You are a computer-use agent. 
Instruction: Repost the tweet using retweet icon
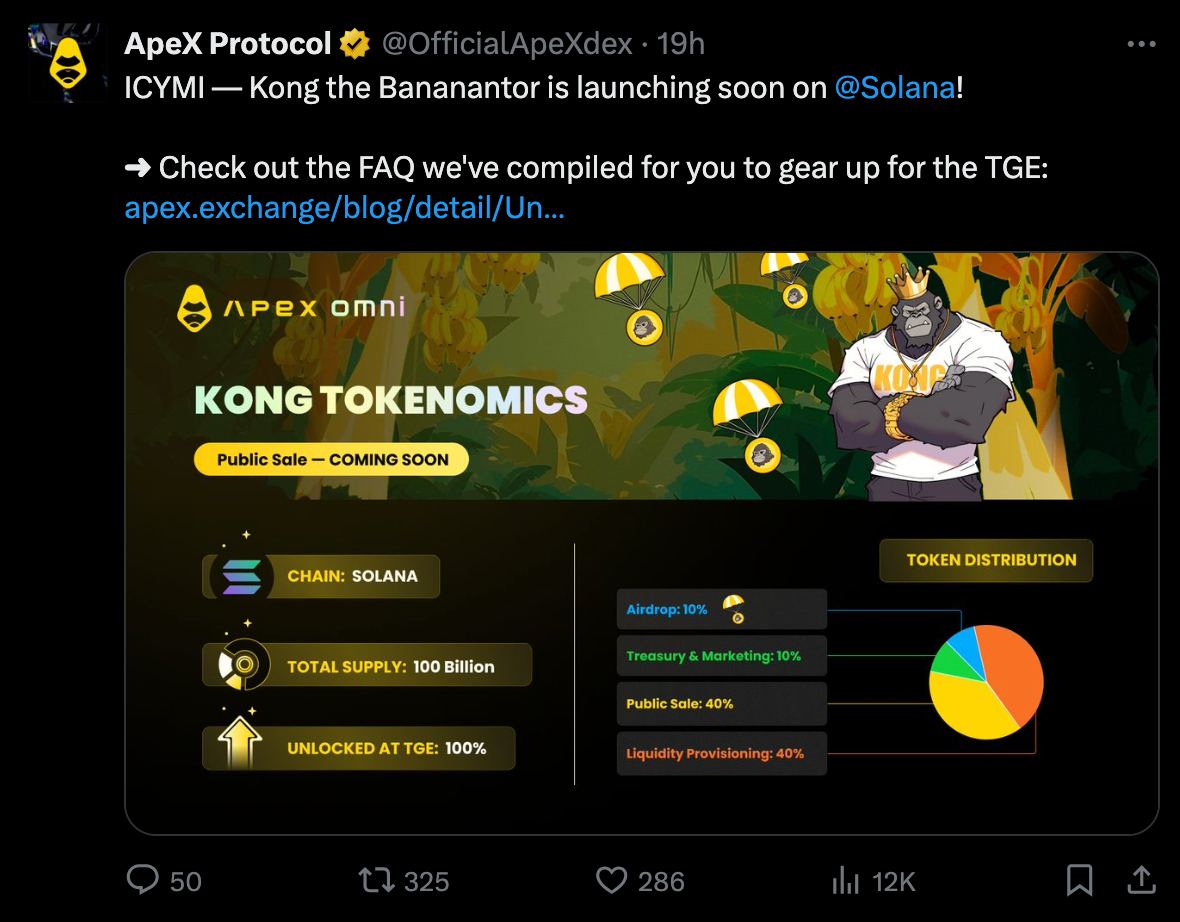click(x=376, y=880)
